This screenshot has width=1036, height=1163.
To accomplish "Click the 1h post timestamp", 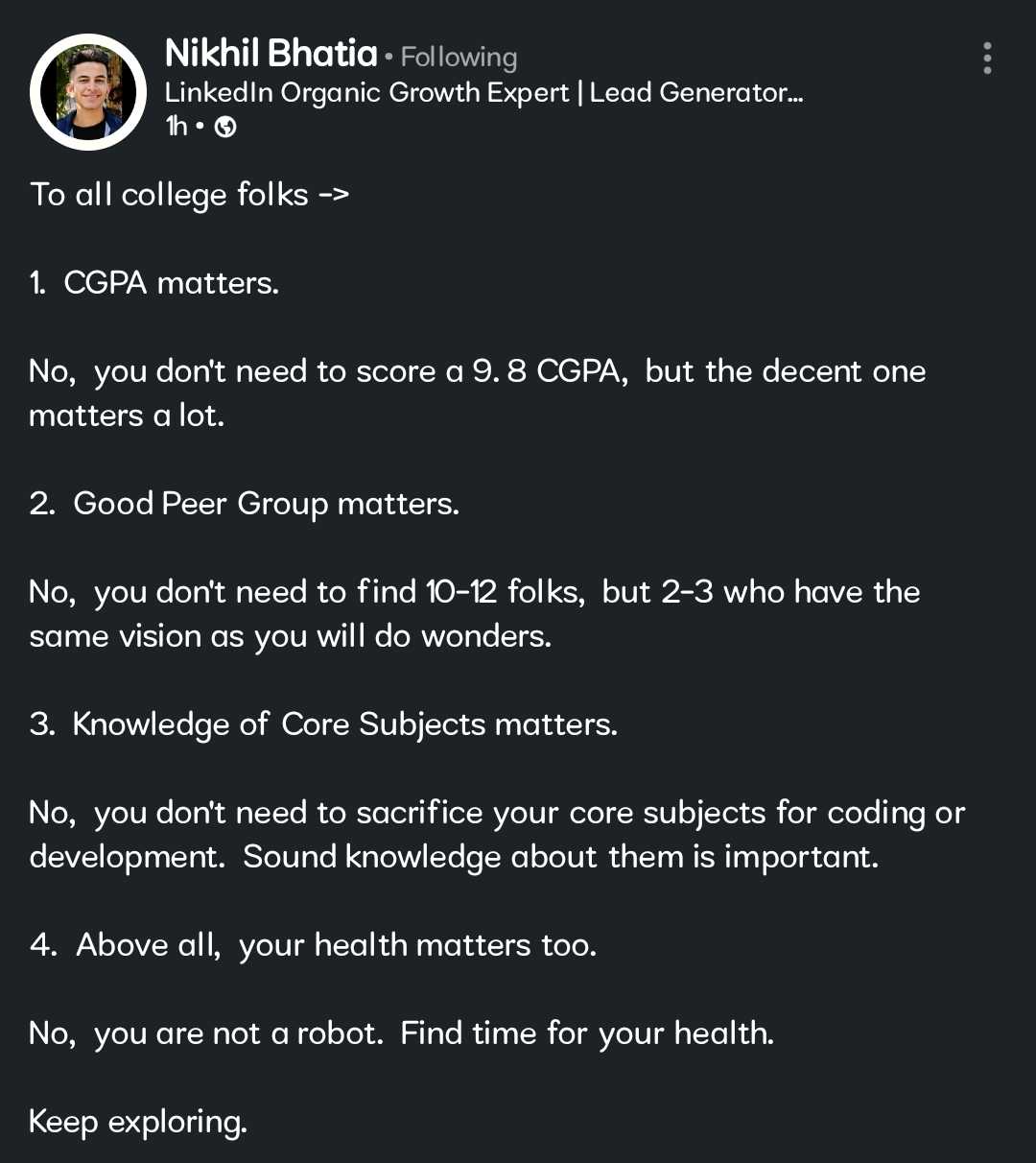I will coord(177,127).
